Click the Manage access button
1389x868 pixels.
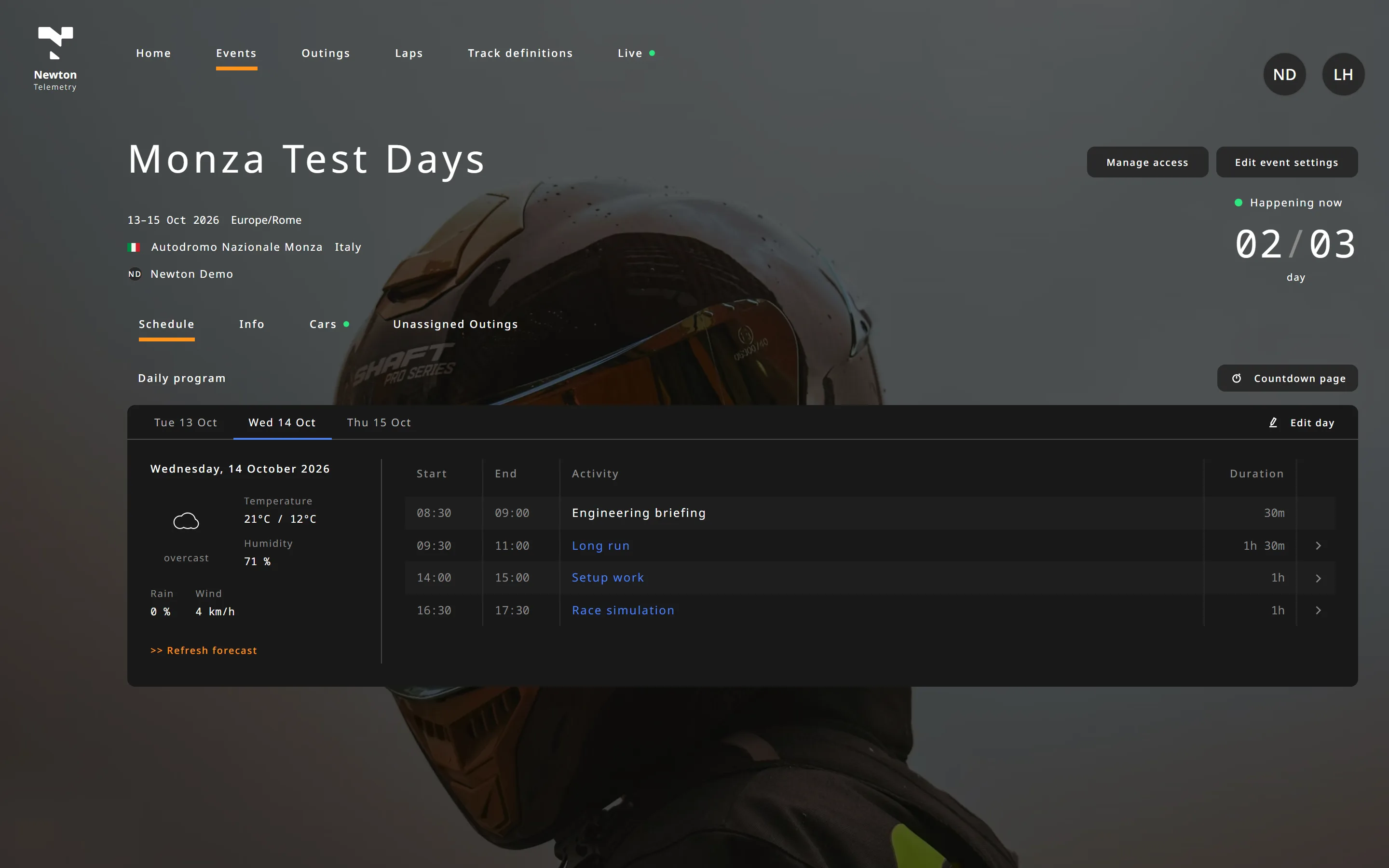[x=1147, y=163]
